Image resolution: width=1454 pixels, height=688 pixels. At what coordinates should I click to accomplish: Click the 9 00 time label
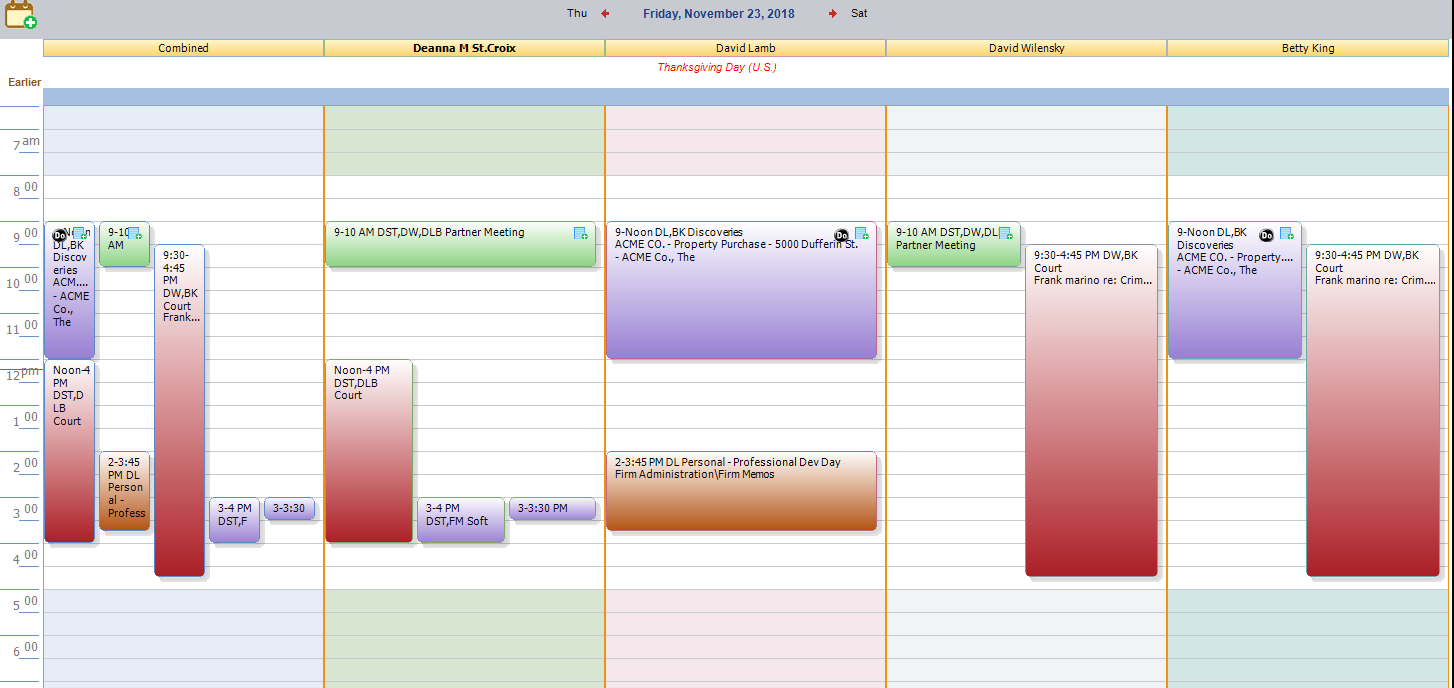tap(27, 235)
